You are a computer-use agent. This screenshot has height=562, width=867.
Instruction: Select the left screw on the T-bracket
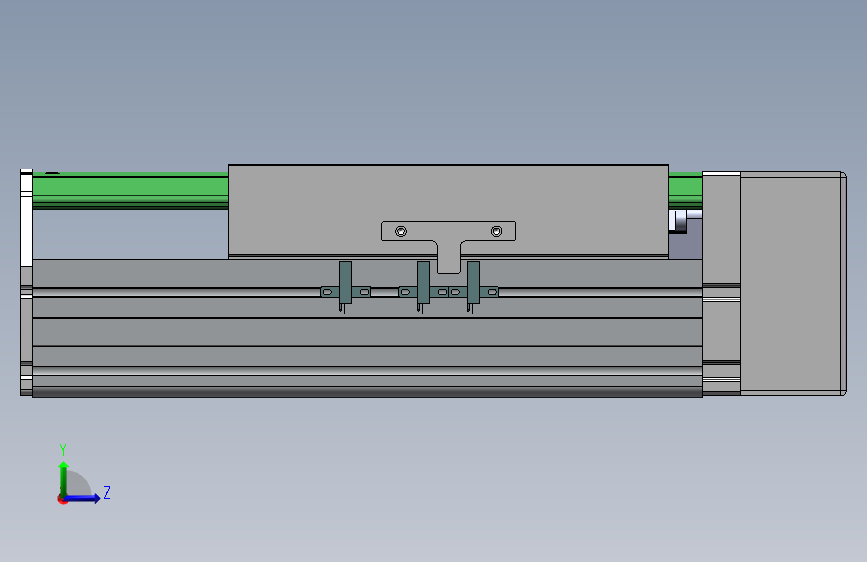pyautogui.click(x=401, y=231)
